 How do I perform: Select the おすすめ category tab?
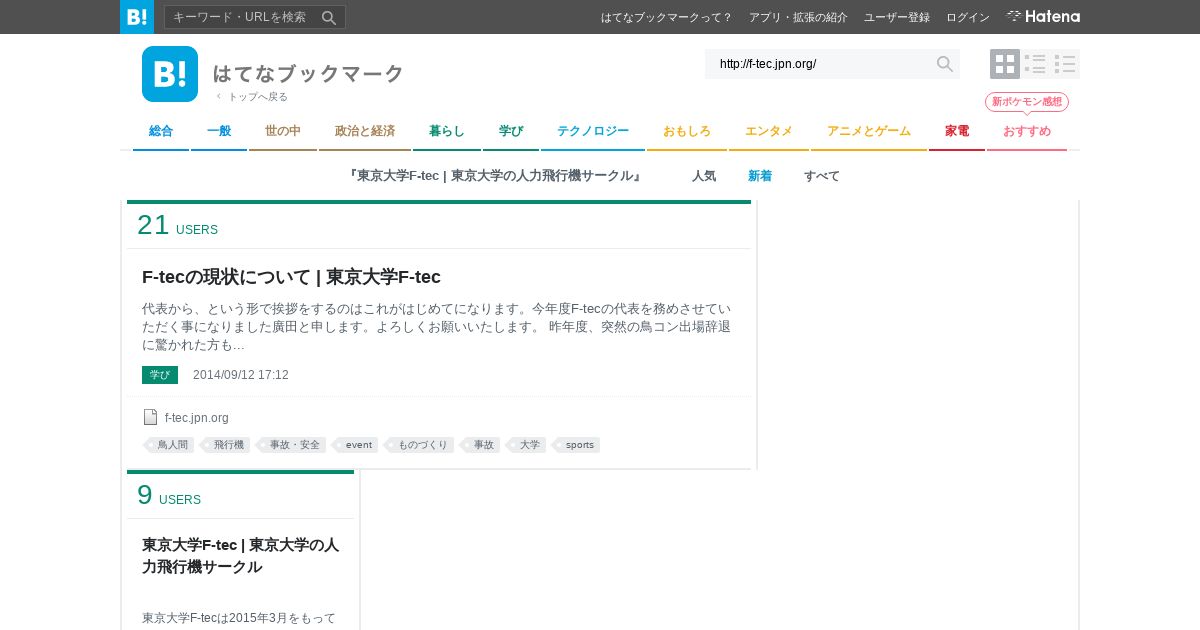click(1027, 131)
